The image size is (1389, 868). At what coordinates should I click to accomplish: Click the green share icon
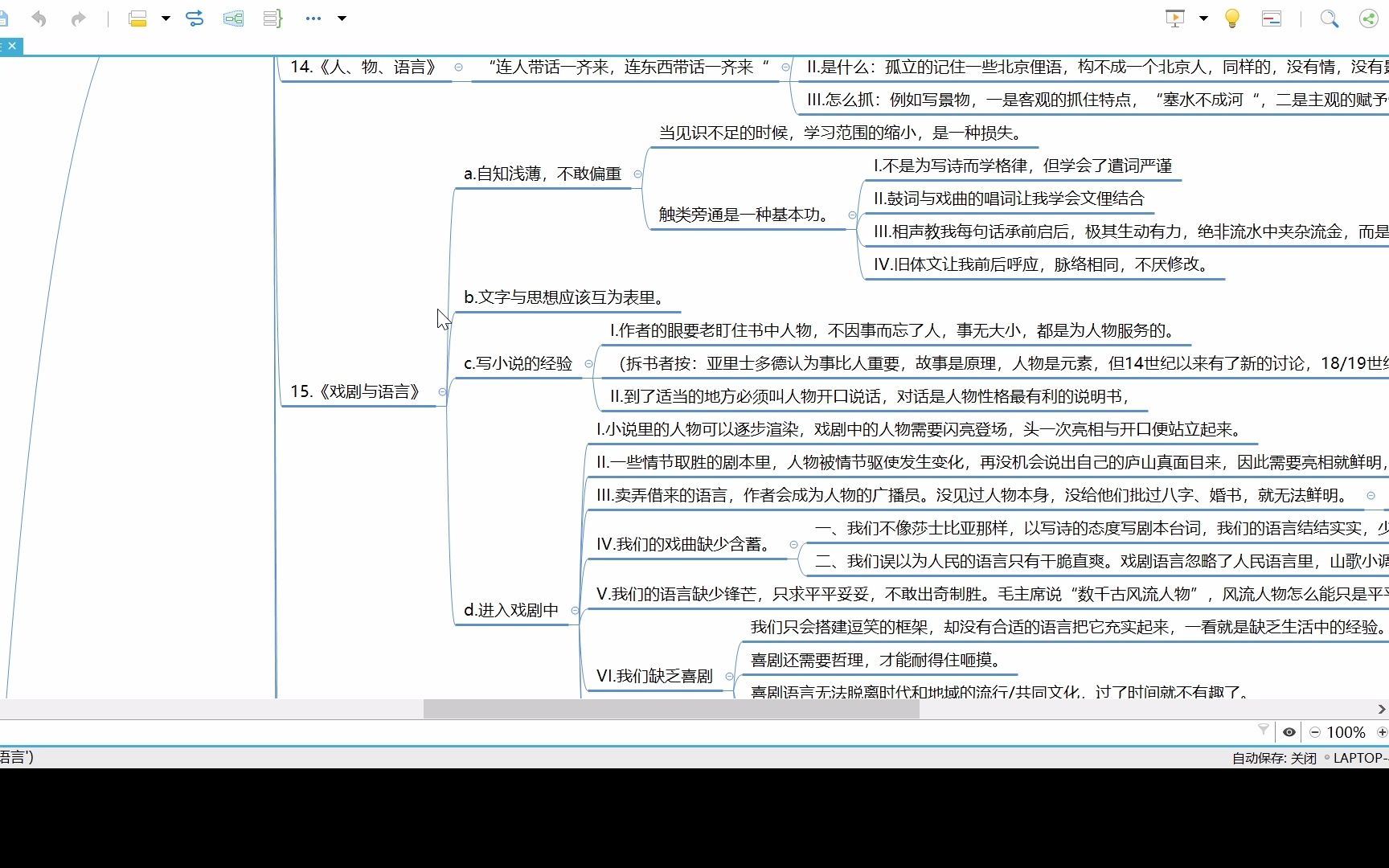[x=1368, y=18]
